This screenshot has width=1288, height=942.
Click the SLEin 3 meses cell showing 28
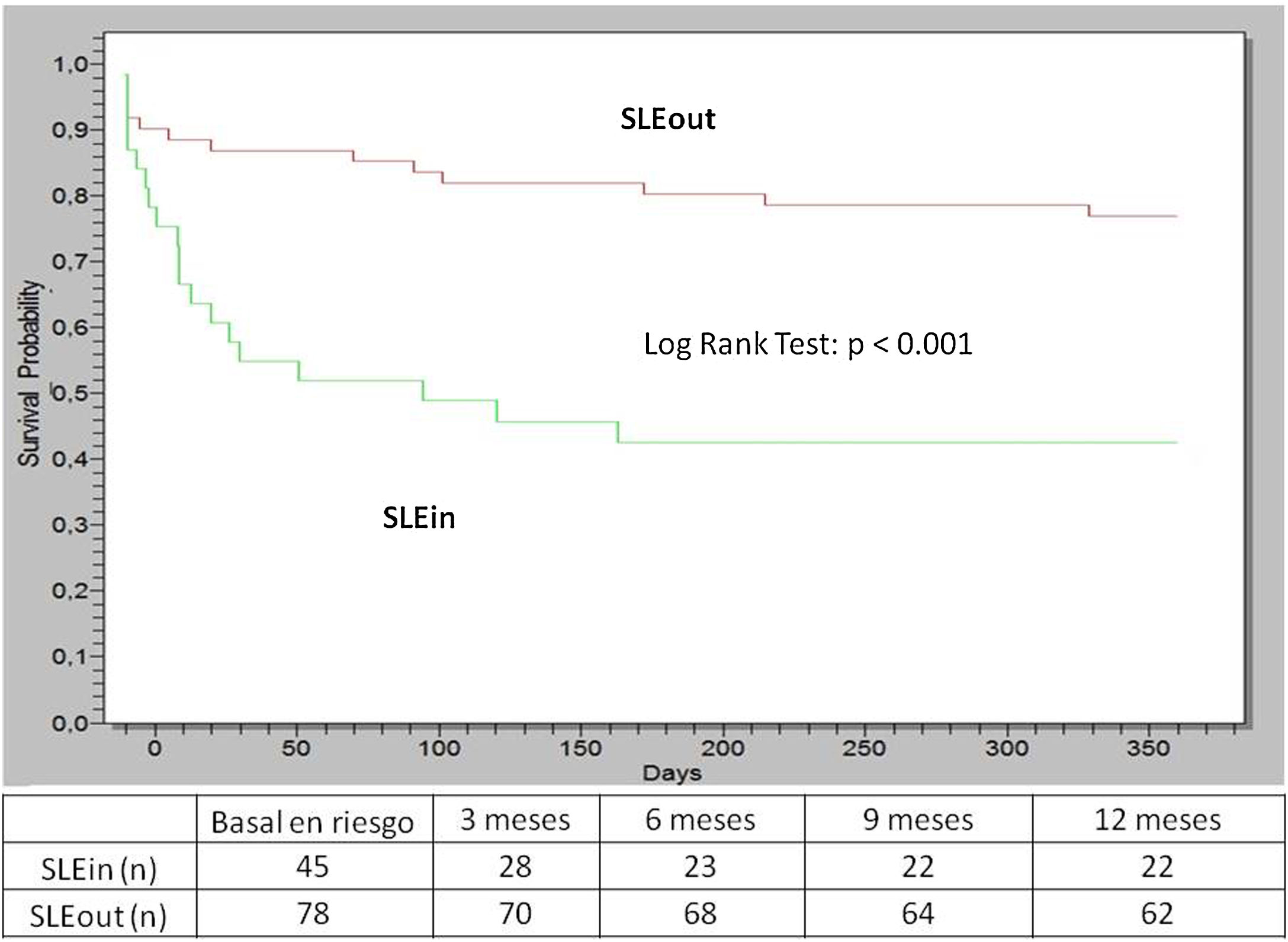click(x=515, y=867)
